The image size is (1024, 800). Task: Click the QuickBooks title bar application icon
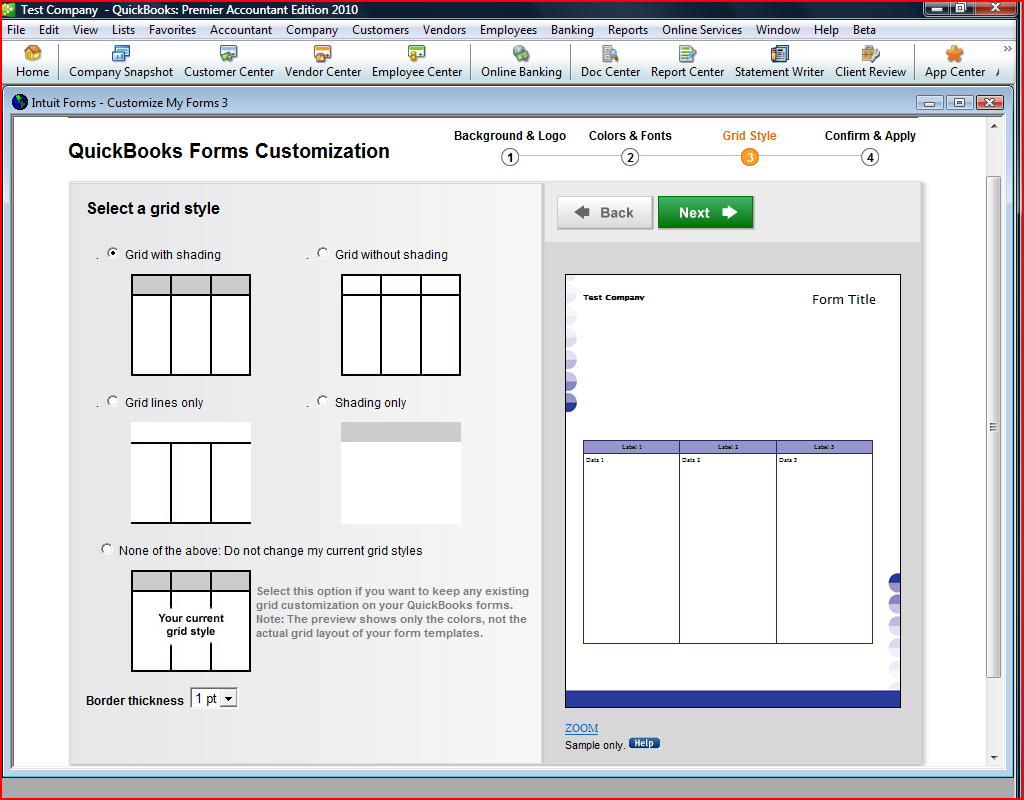(9, 10)
